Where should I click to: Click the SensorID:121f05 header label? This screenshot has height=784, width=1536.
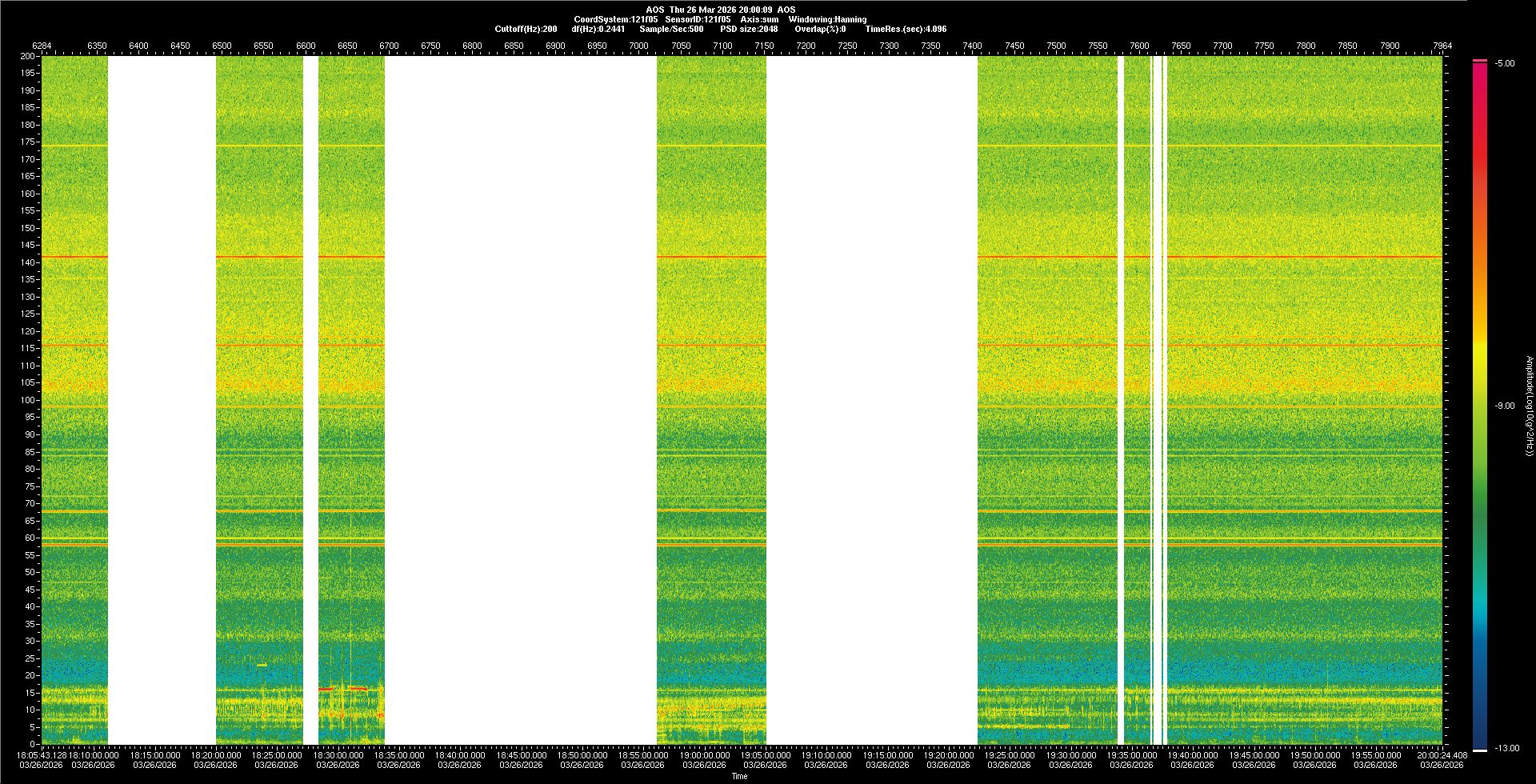698,19
